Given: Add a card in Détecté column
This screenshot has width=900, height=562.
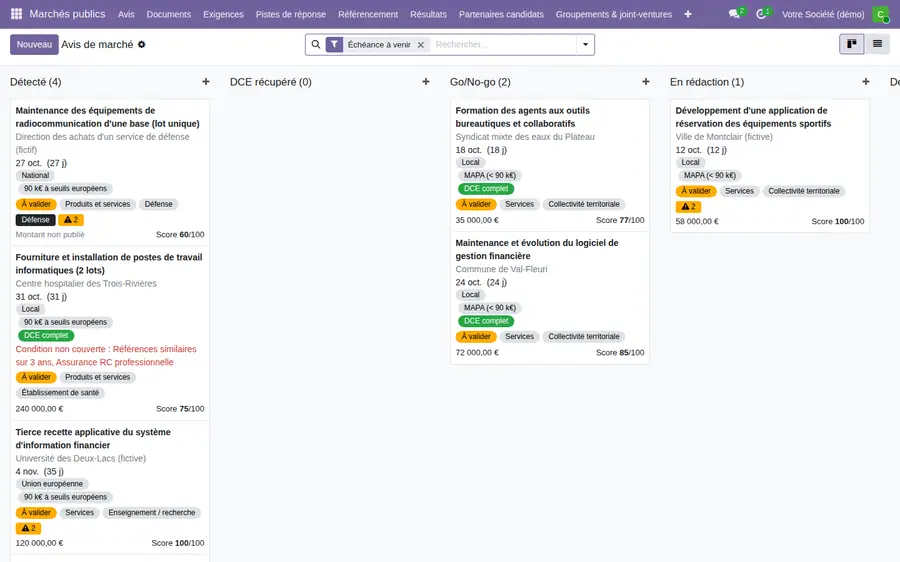Looking at the screenshot, I should (205, 82).
